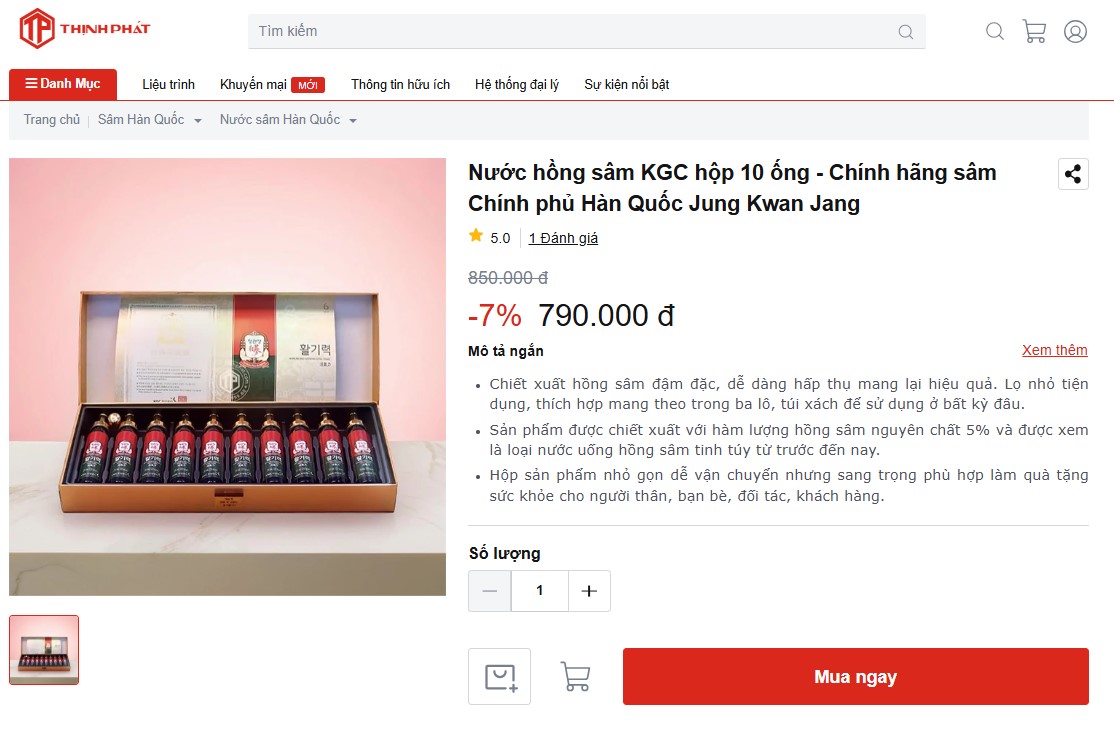
Task: Decrease quantity with the minus button
Action: point(490,591)
